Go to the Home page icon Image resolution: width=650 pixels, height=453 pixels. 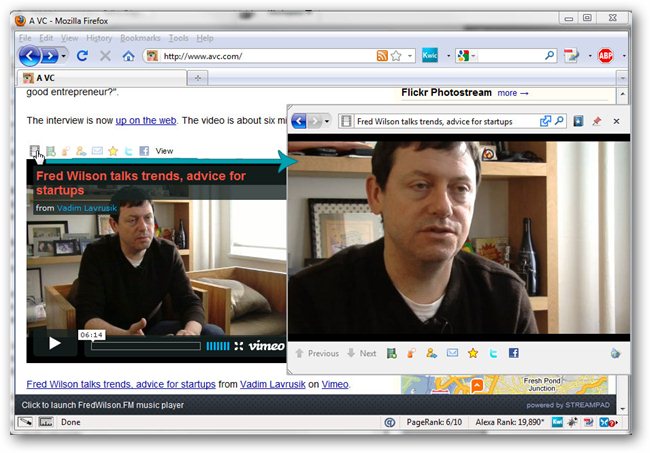129,56
